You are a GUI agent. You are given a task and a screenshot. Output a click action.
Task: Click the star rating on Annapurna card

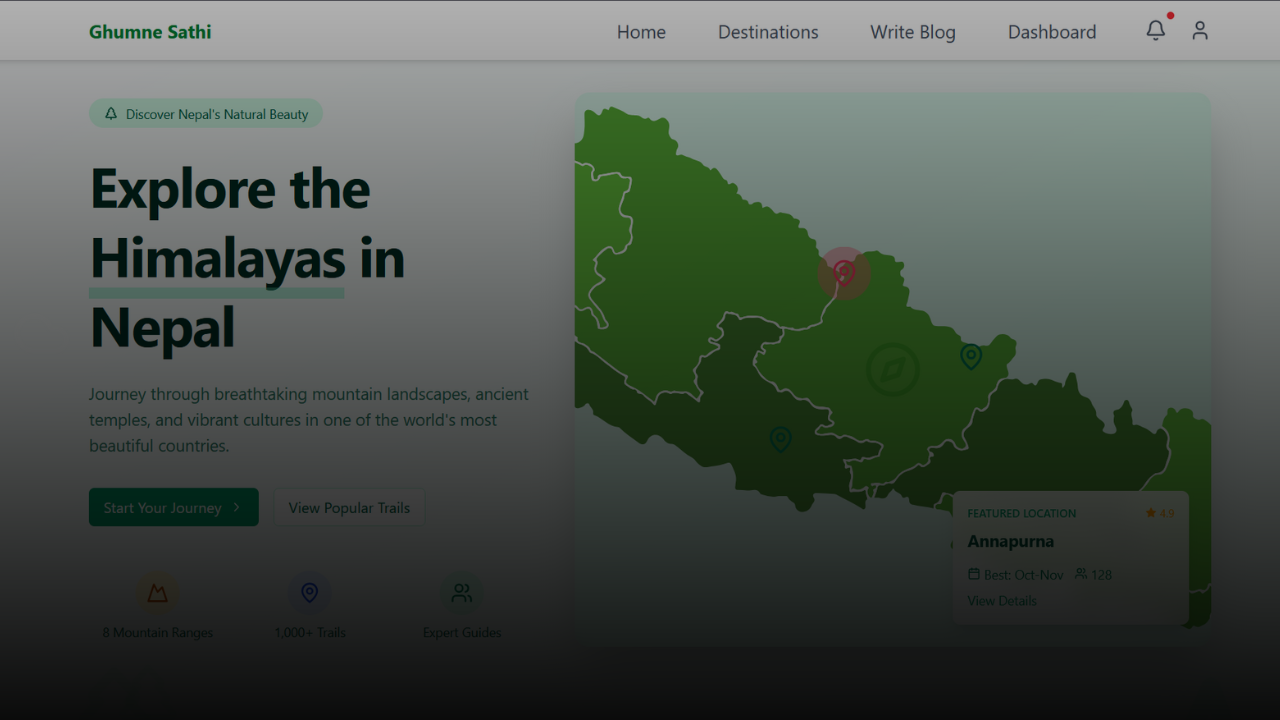pos(1160,513)
